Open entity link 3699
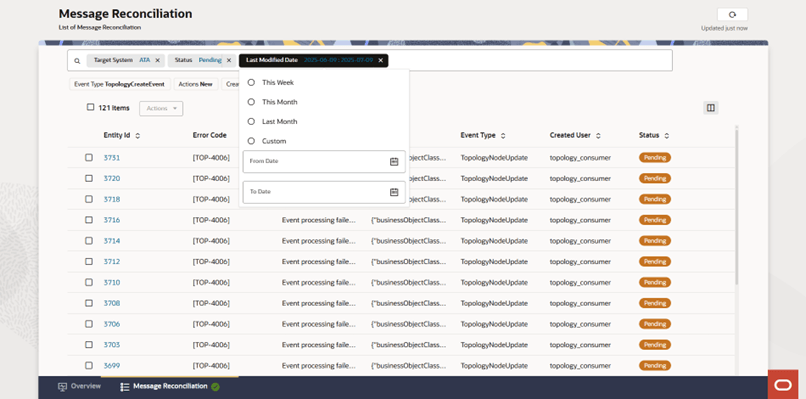 tap(112, 366)
